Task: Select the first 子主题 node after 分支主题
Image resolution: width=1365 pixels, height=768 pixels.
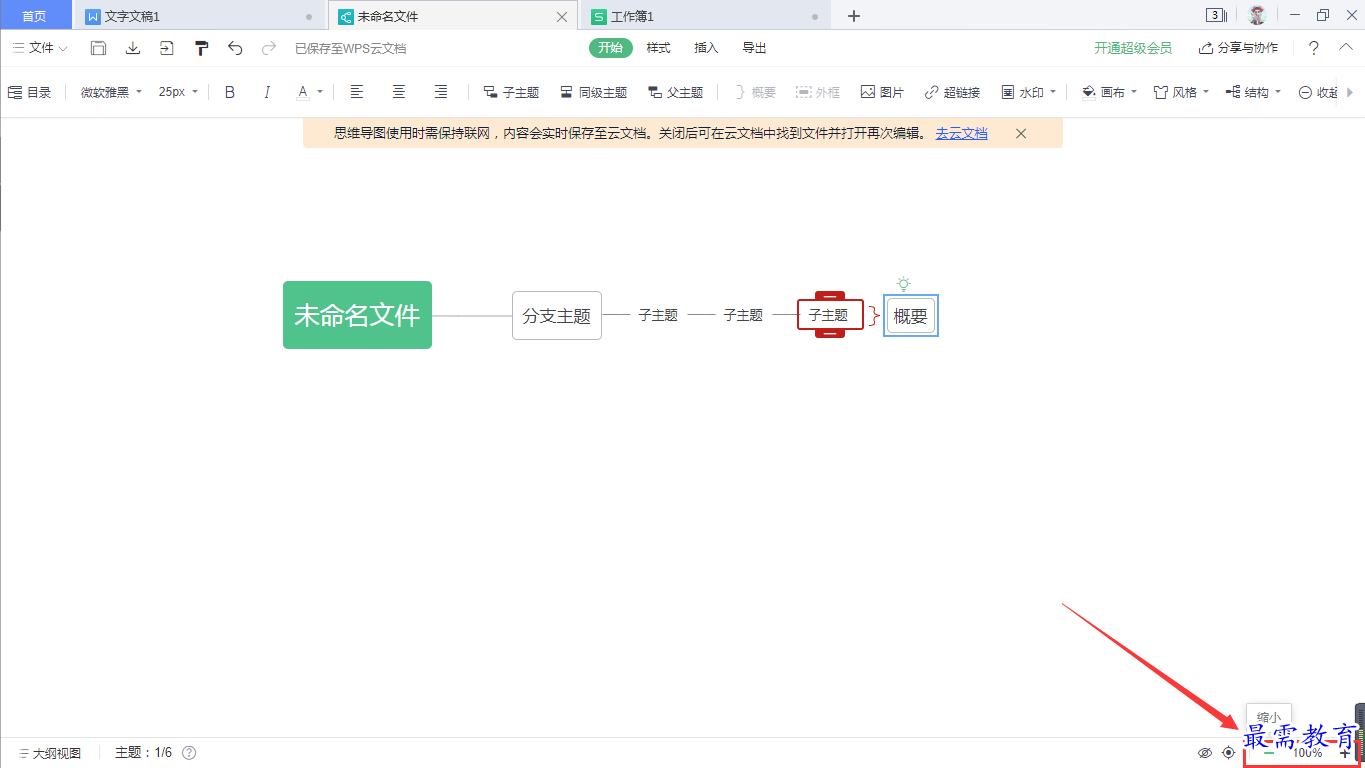Action: 658,315
